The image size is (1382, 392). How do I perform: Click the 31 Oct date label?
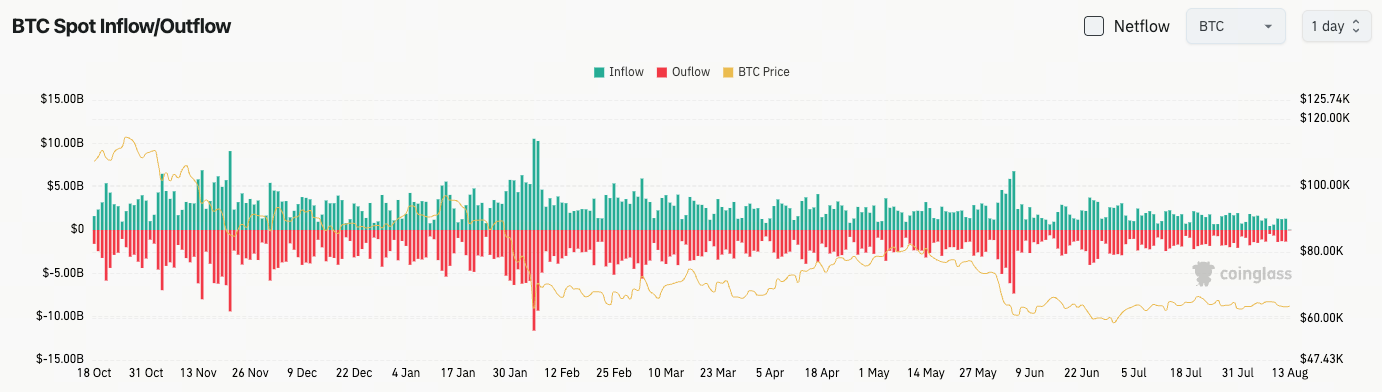coord(146,373)
